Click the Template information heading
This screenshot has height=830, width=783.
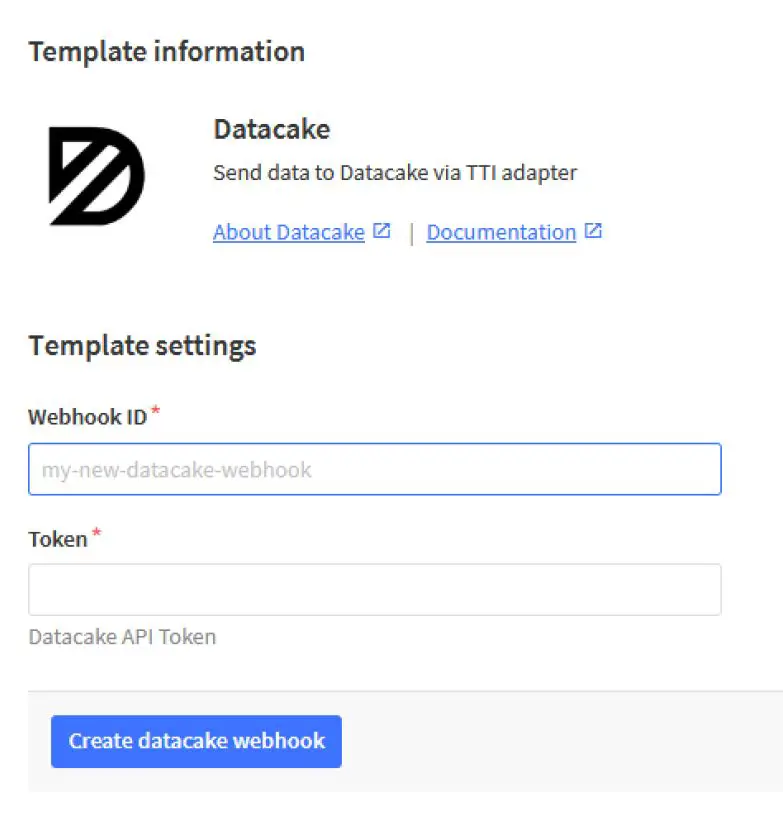coord(166,52)
